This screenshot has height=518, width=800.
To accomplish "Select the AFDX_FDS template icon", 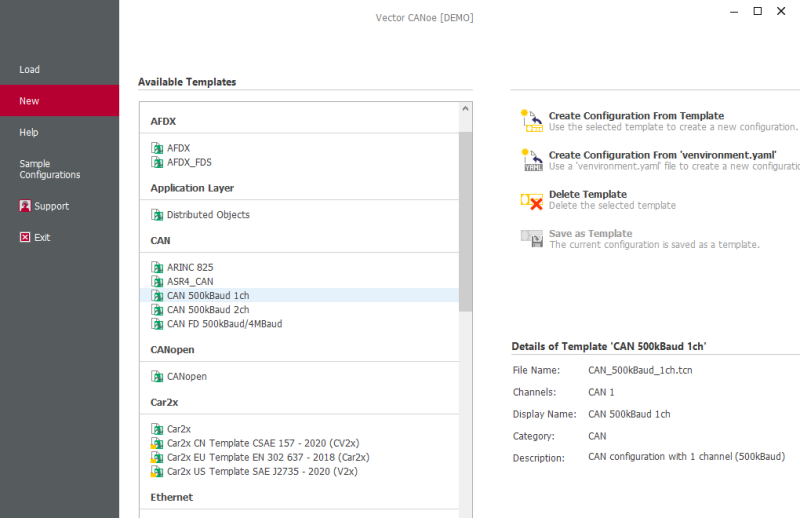I will pos(157,162).
